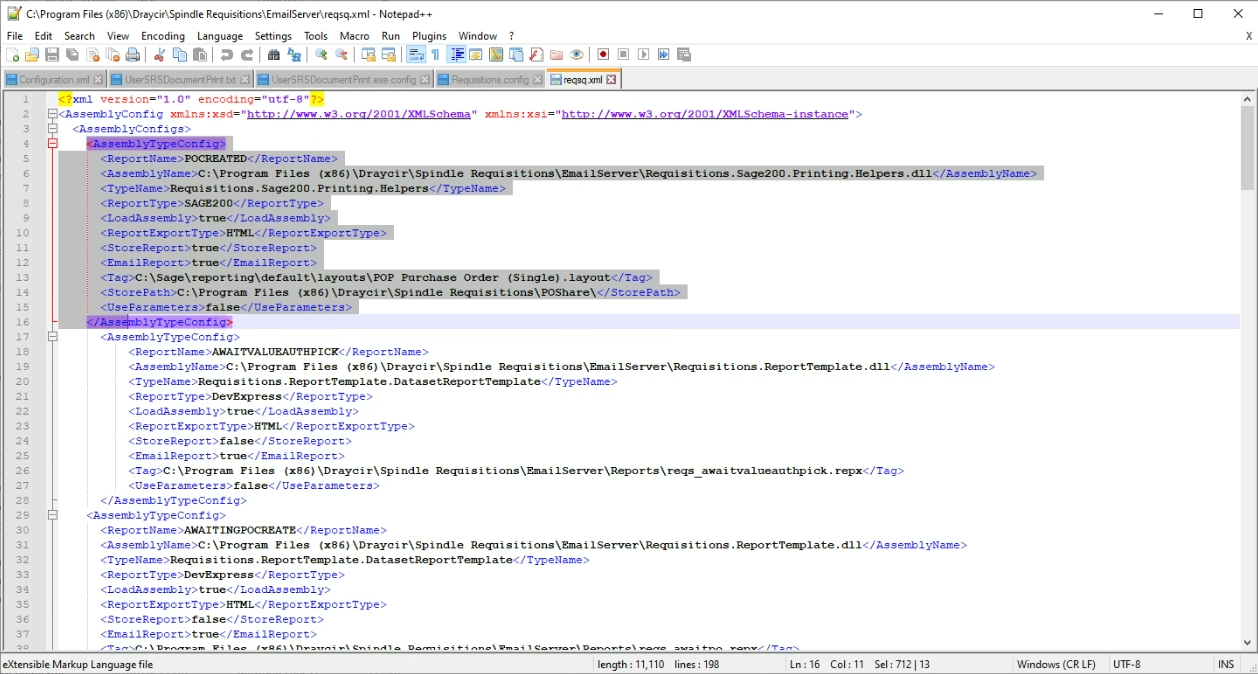Viewport: 1258px width, 674px height.
Task: Toggle Synchronize Horizontal Scrolling
Action: point(388,54)
